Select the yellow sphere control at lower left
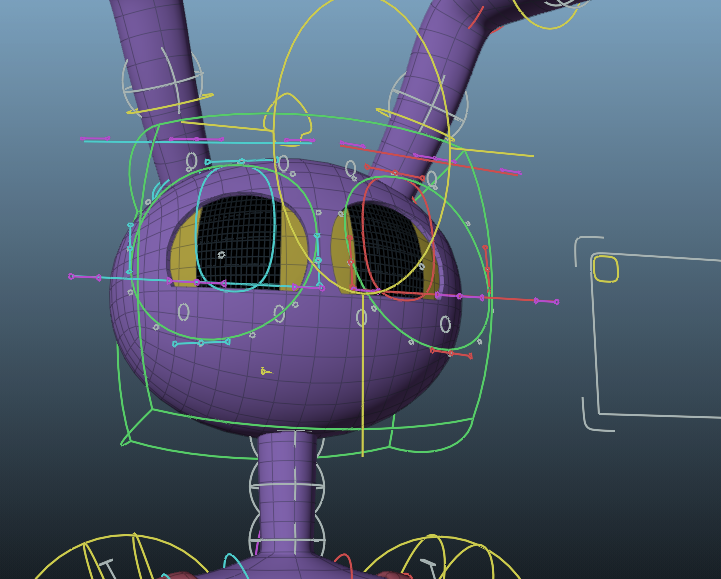The image size is (721, 579). tap(122, 557)
